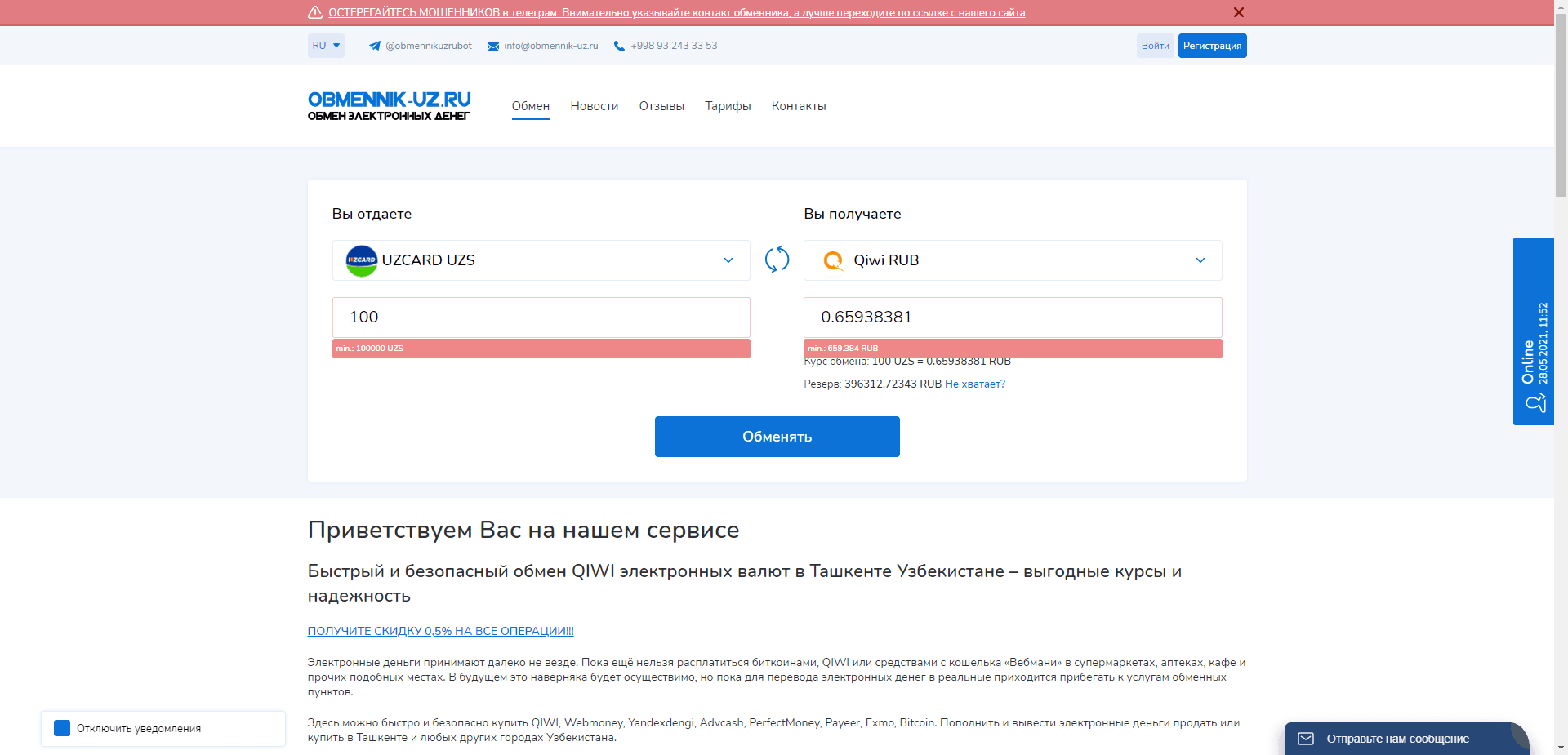Uncheck the 'Отключить уведомления' checkbox
The image size is (1568, 755).
coord(60,729)
